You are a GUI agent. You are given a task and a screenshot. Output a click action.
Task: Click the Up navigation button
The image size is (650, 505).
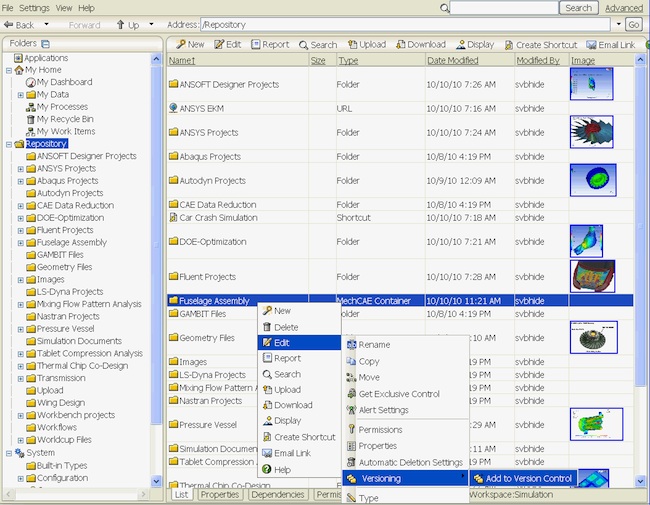pyautogui.click(x=128, y=25)
